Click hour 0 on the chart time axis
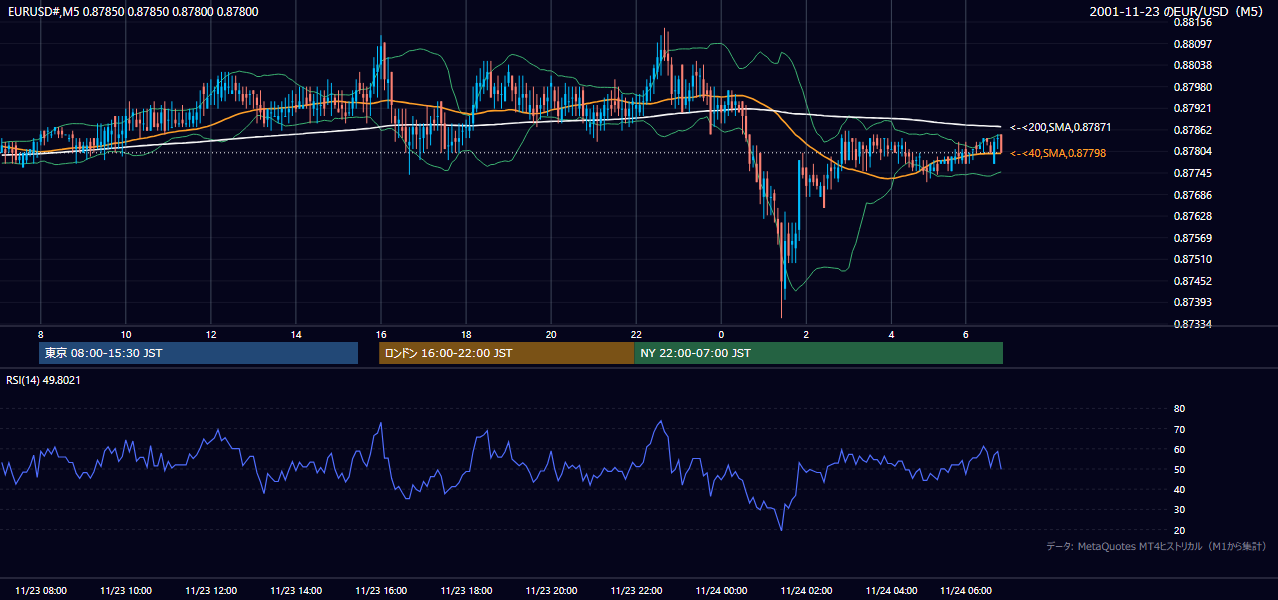Screen dimensions: 1278x600 (x=721, y=334)
